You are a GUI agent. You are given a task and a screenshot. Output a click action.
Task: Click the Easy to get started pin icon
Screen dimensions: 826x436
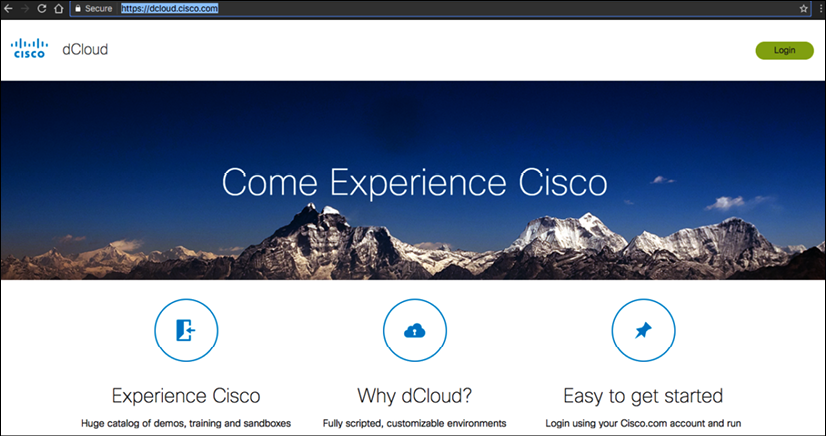pyautogui.click(x=643, y=330)
